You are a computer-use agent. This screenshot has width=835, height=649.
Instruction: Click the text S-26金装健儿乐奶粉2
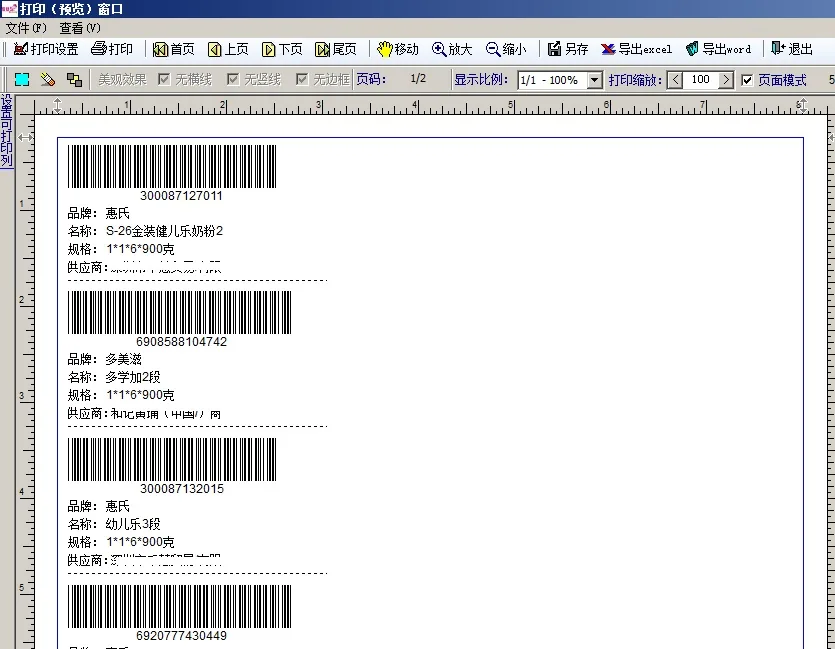tap(165, 231)
